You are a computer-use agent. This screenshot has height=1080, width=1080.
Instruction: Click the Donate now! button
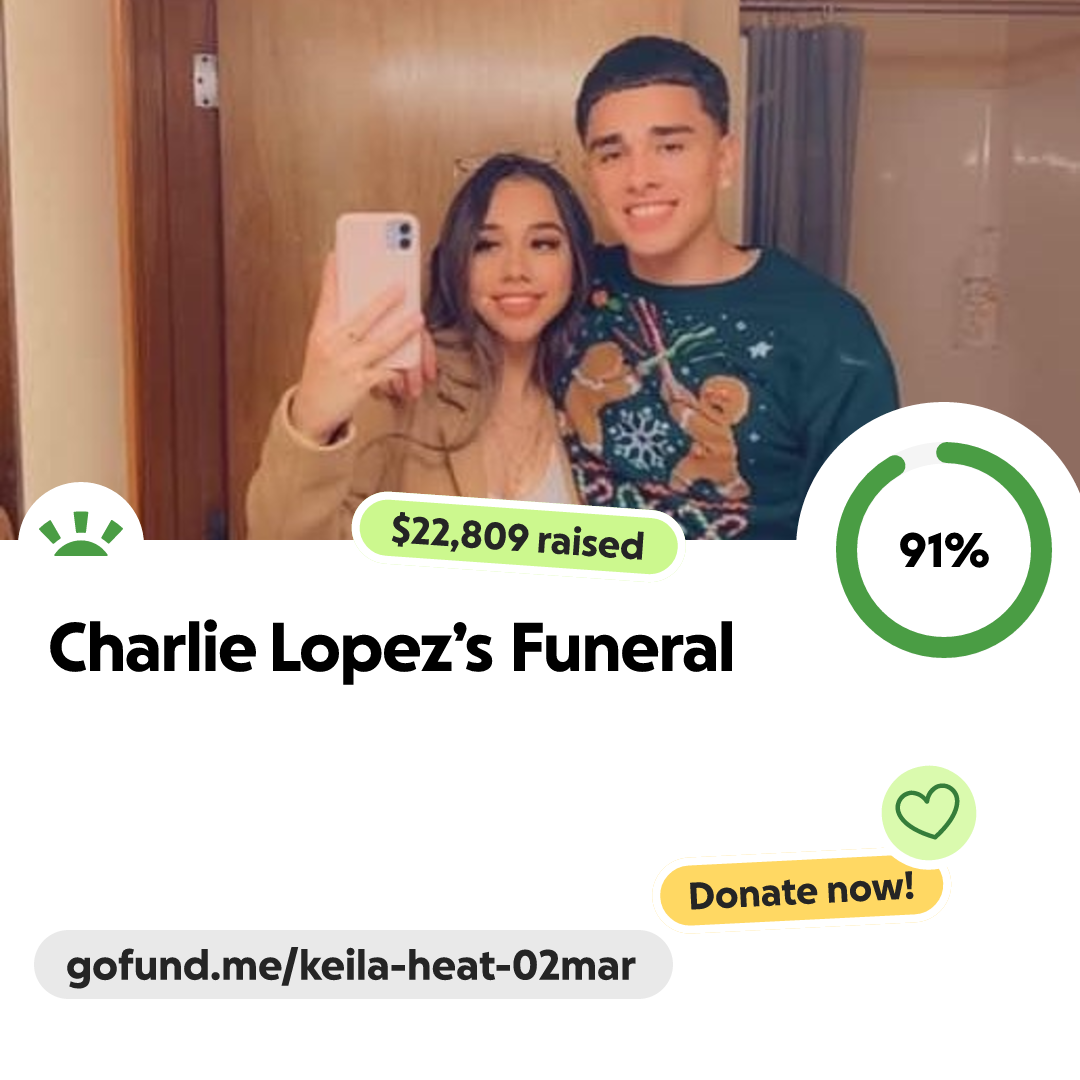pos(801,891)
